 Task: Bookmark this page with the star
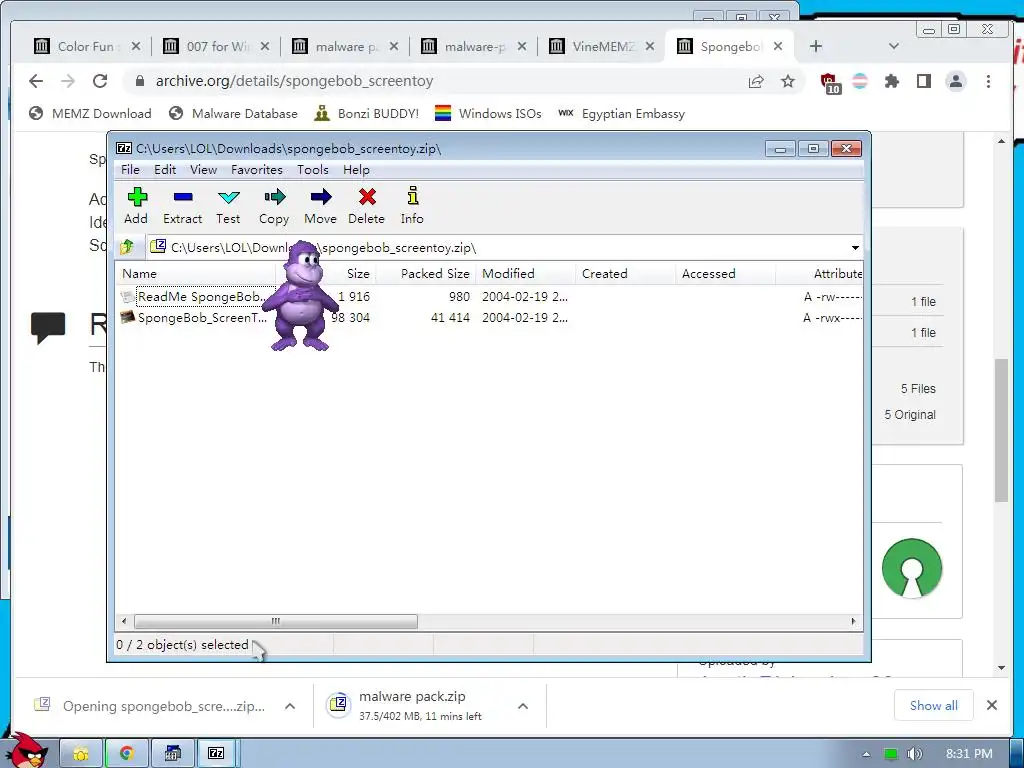point(788,81)
